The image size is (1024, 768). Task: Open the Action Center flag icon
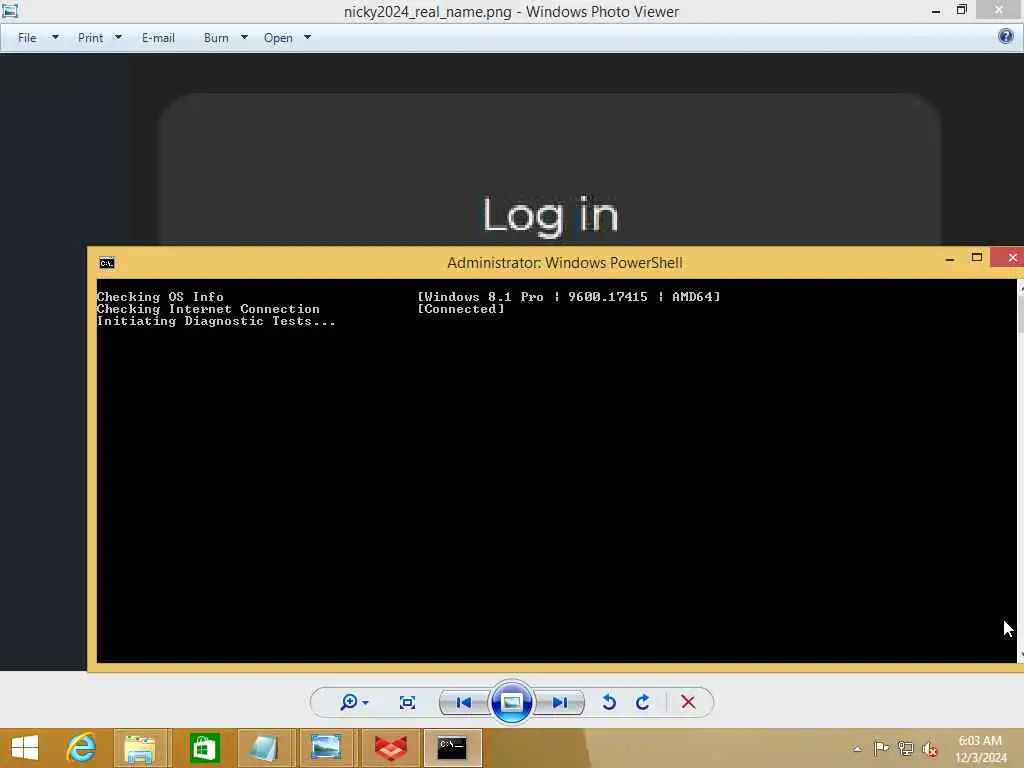coord(881,748)
